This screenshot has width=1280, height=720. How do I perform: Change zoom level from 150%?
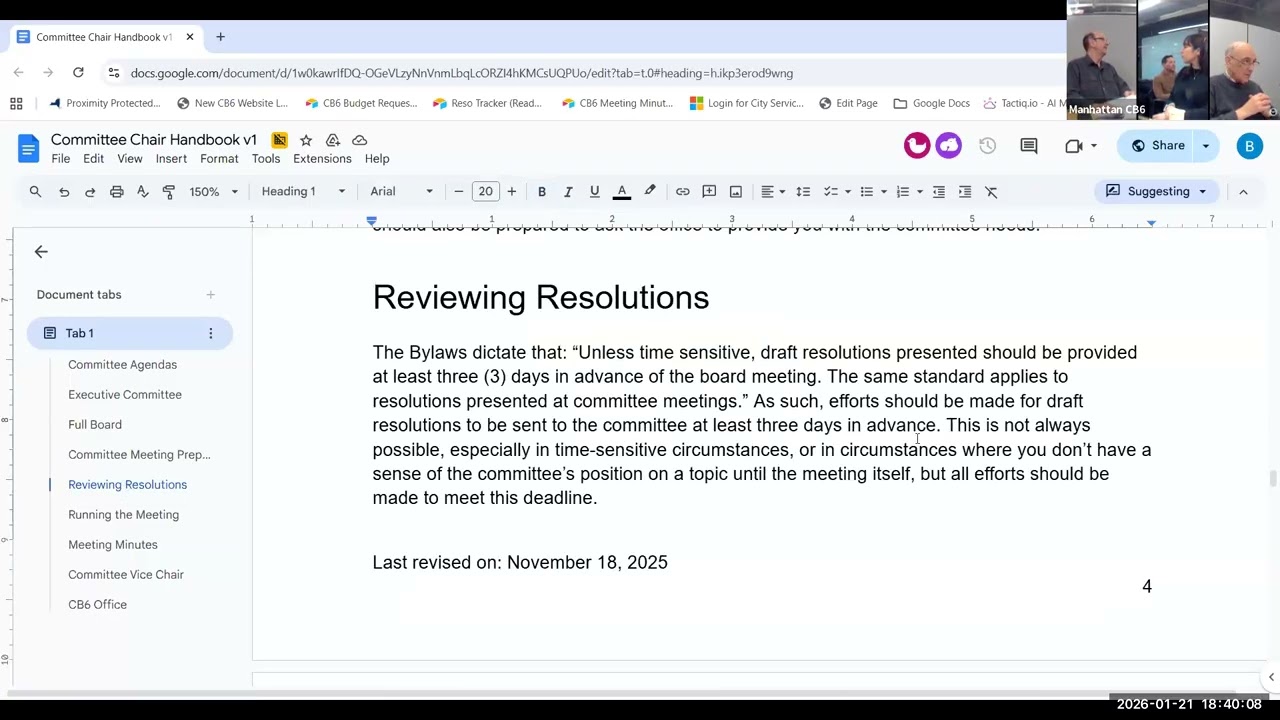point(214,191)
